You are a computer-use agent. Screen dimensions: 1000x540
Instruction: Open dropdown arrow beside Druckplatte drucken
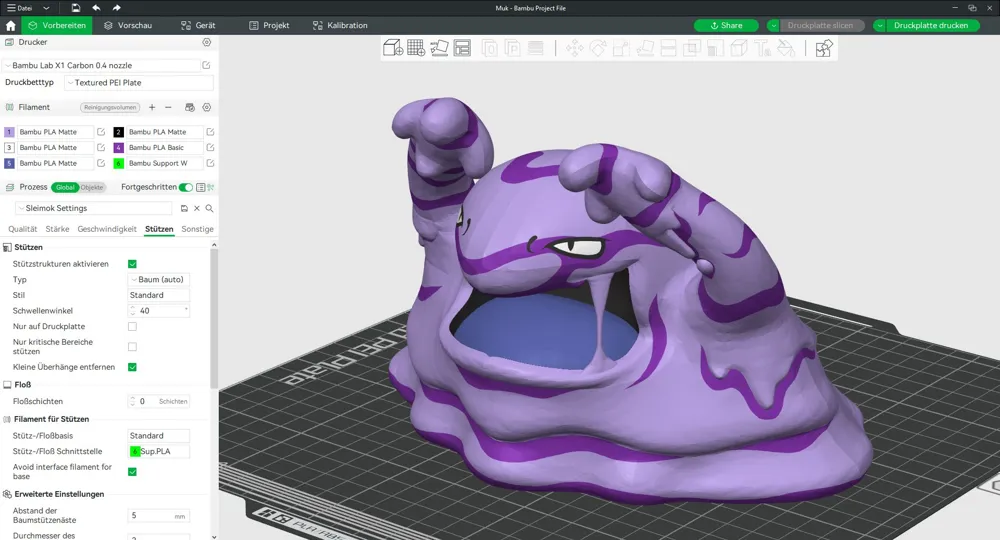879,26
